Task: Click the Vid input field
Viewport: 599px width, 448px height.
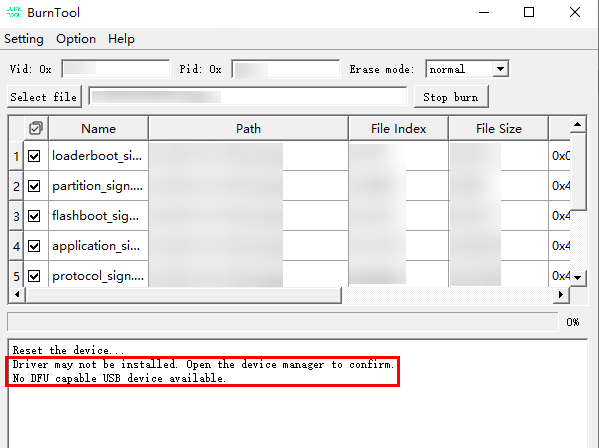Action: tap(116, 69)
